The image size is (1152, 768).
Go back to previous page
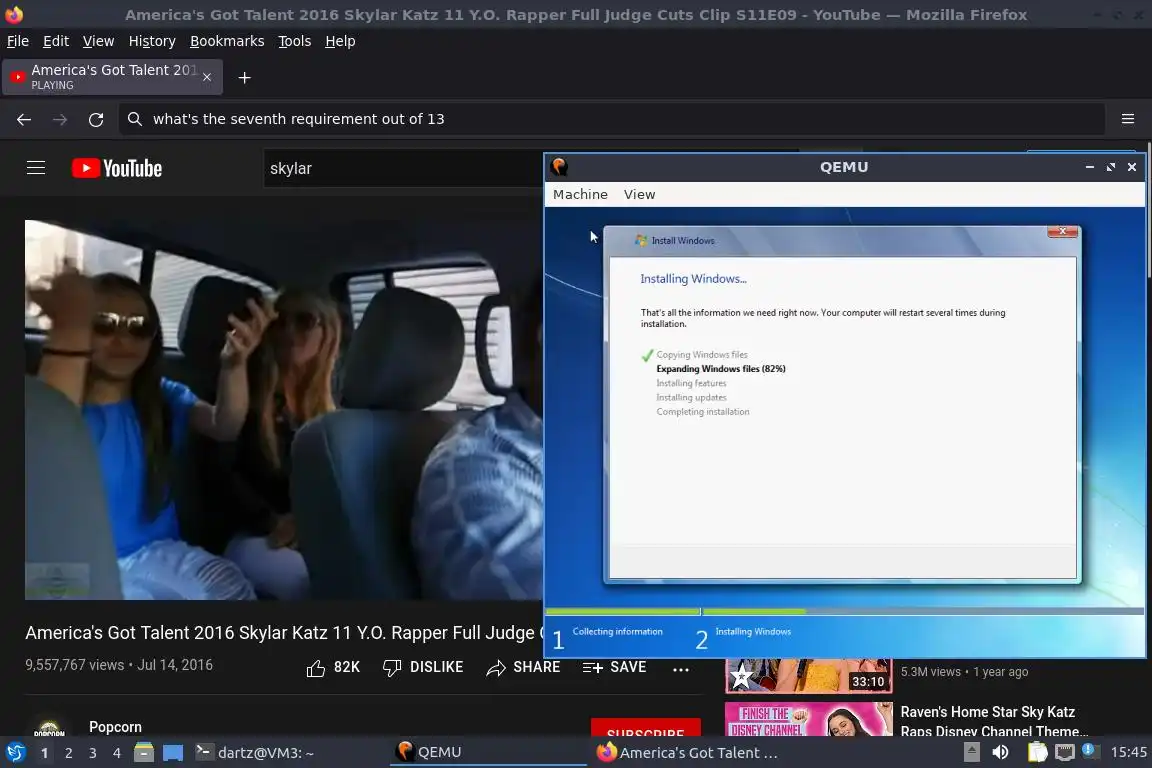point(24,119)
